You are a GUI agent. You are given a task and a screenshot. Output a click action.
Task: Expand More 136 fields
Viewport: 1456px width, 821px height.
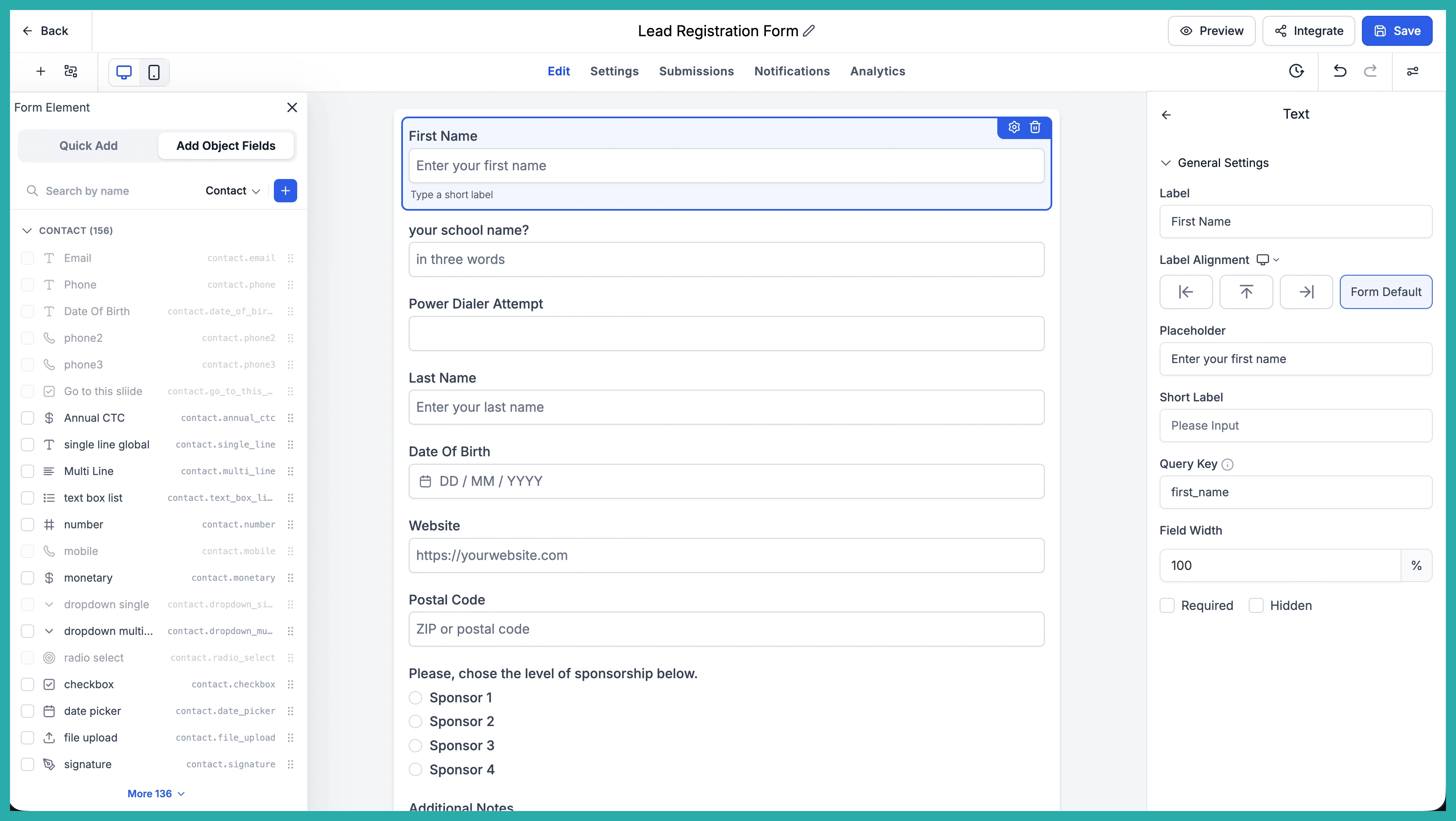click(x=156, y=794)
